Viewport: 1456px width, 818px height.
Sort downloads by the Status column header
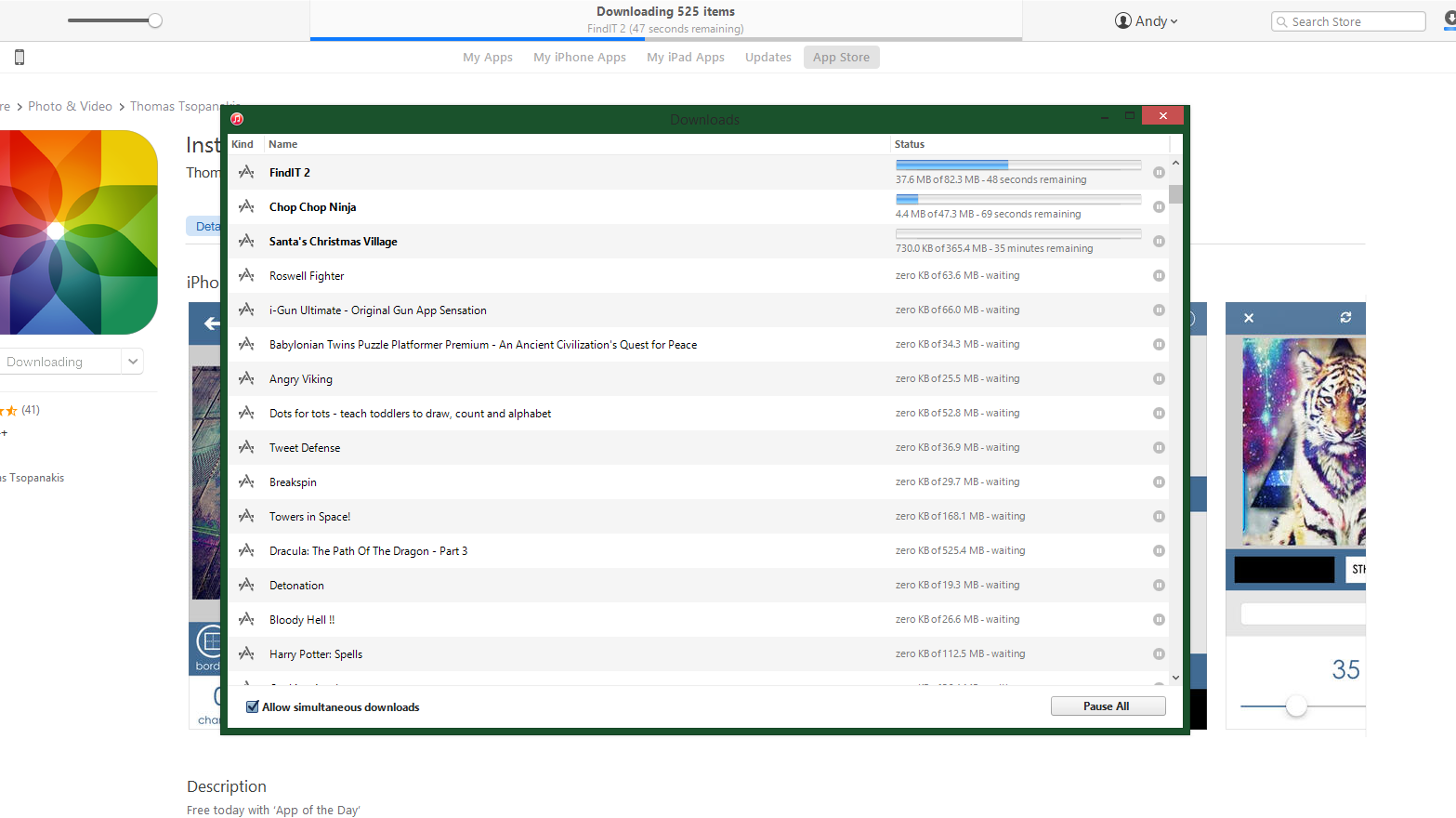coord(1030,144)
